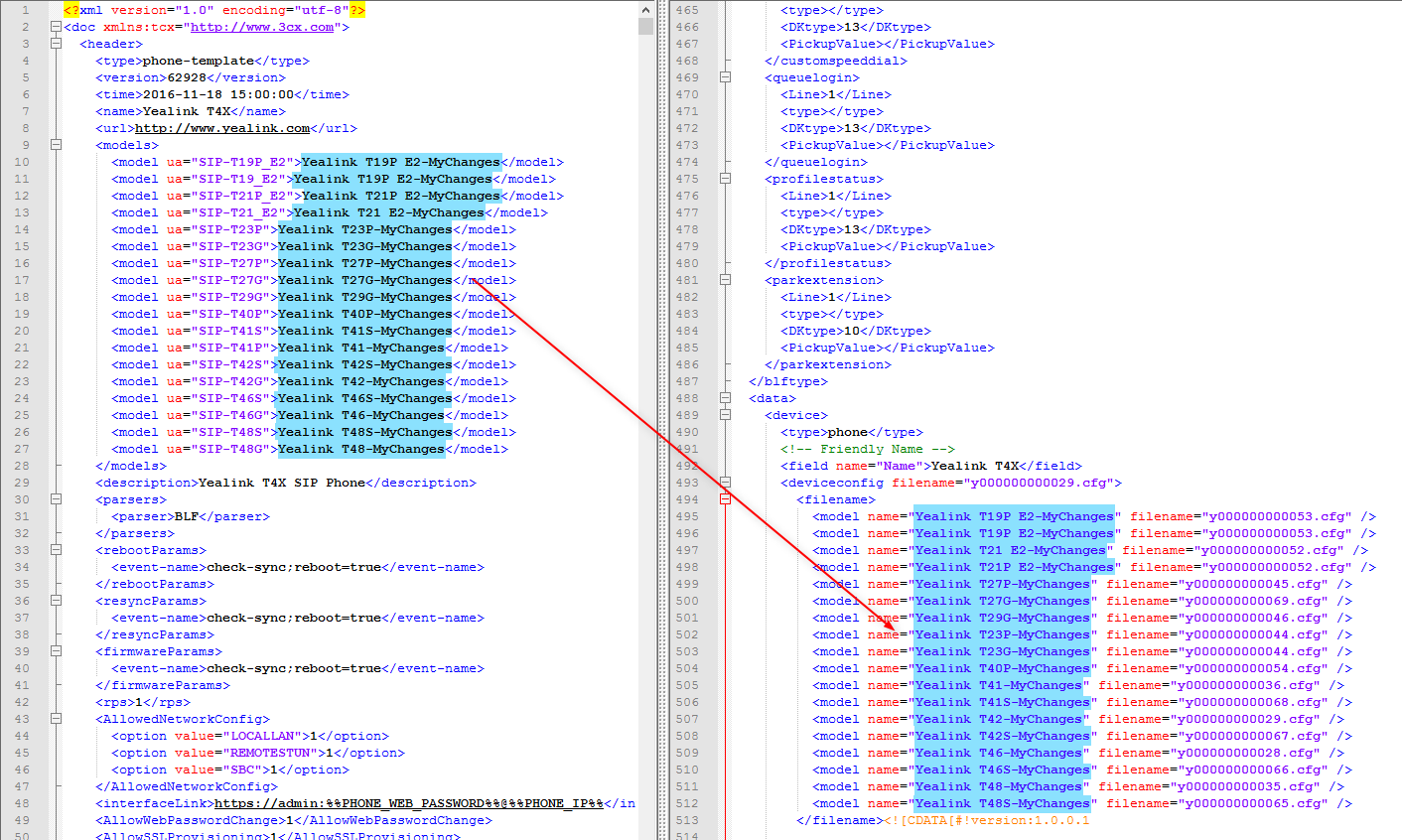Open the https://admin PHONE_WEB_PASSWORD interface link
The width and height of the screenshot is (1402, 840).
pos(409,803)
